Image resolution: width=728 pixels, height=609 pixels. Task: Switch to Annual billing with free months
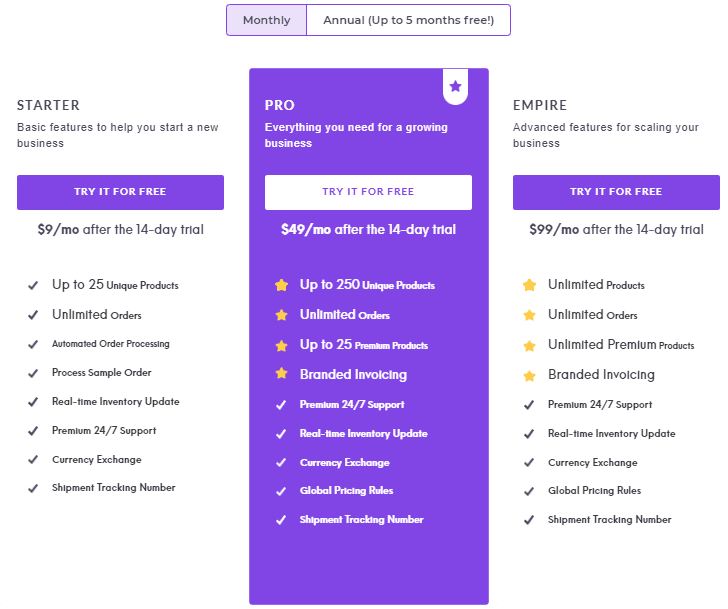pos(409,20)
